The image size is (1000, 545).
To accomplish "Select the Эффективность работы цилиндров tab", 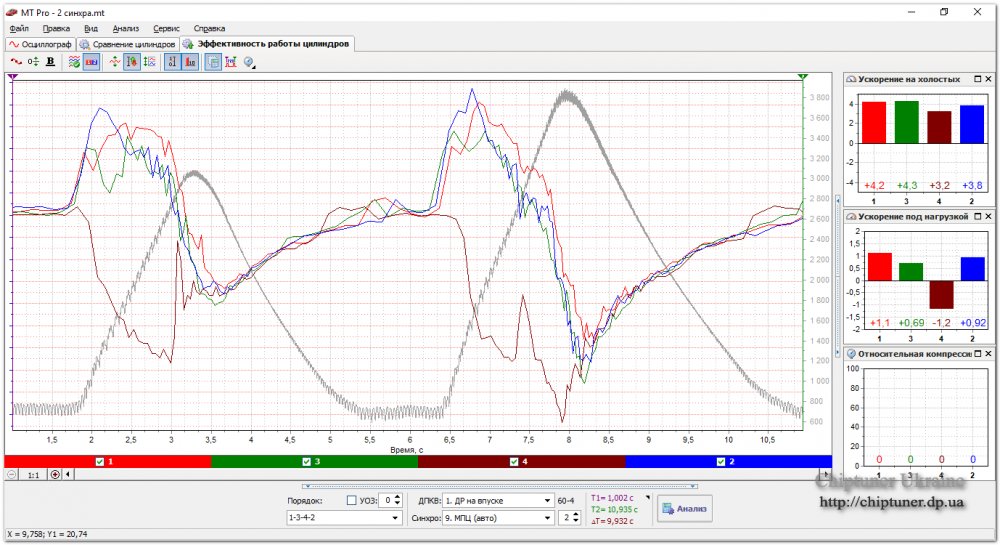I will 266,44.
